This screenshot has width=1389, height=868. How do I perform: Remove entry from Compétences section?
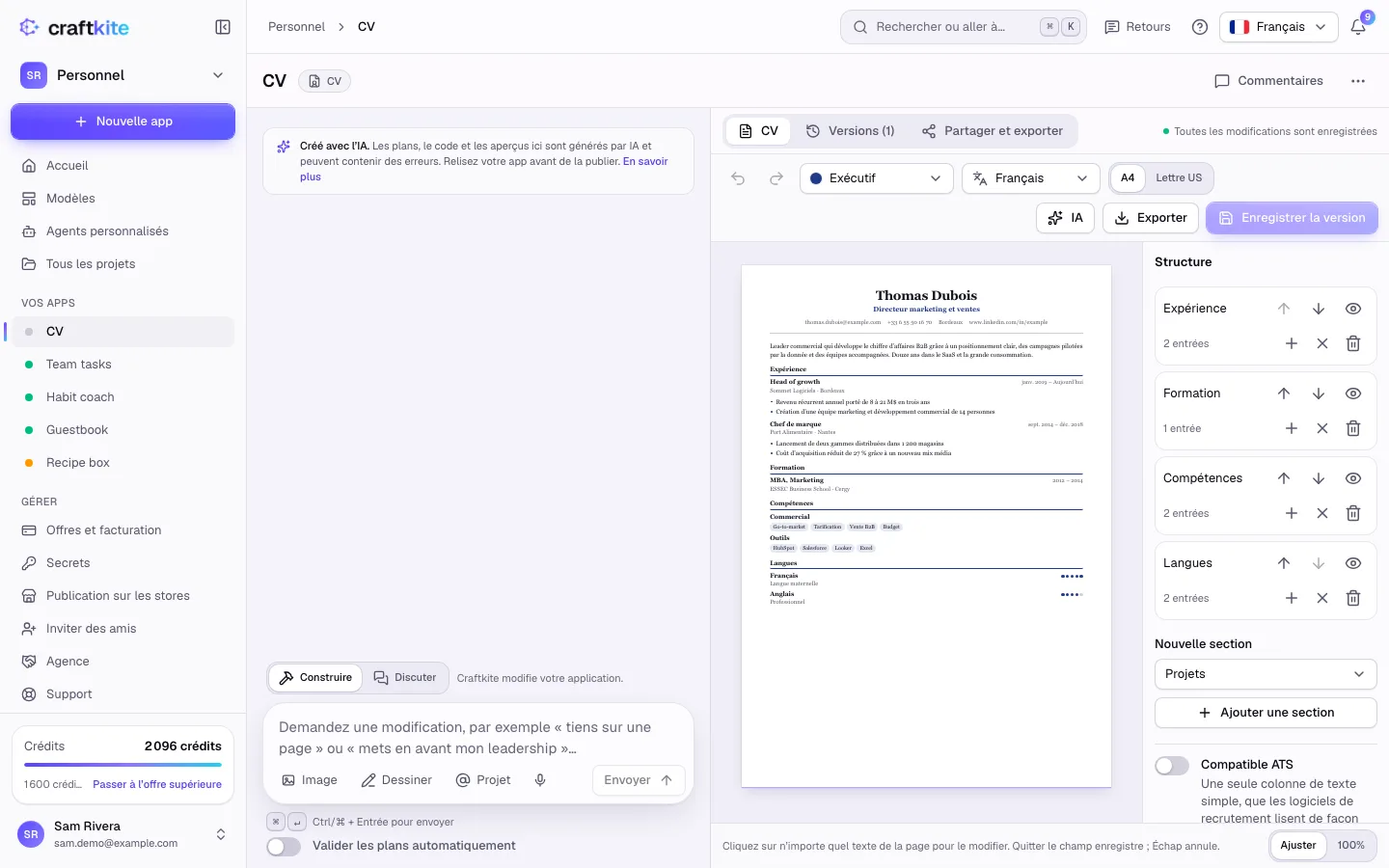click(x=1322, y=513)
